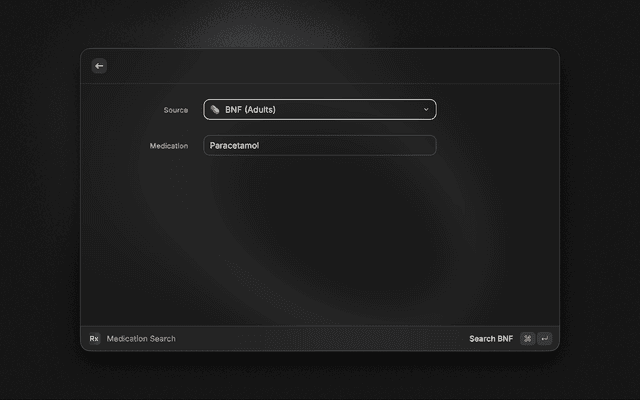
Task: Click the pill icon in Source field
Action: click(x=215, y=110)
